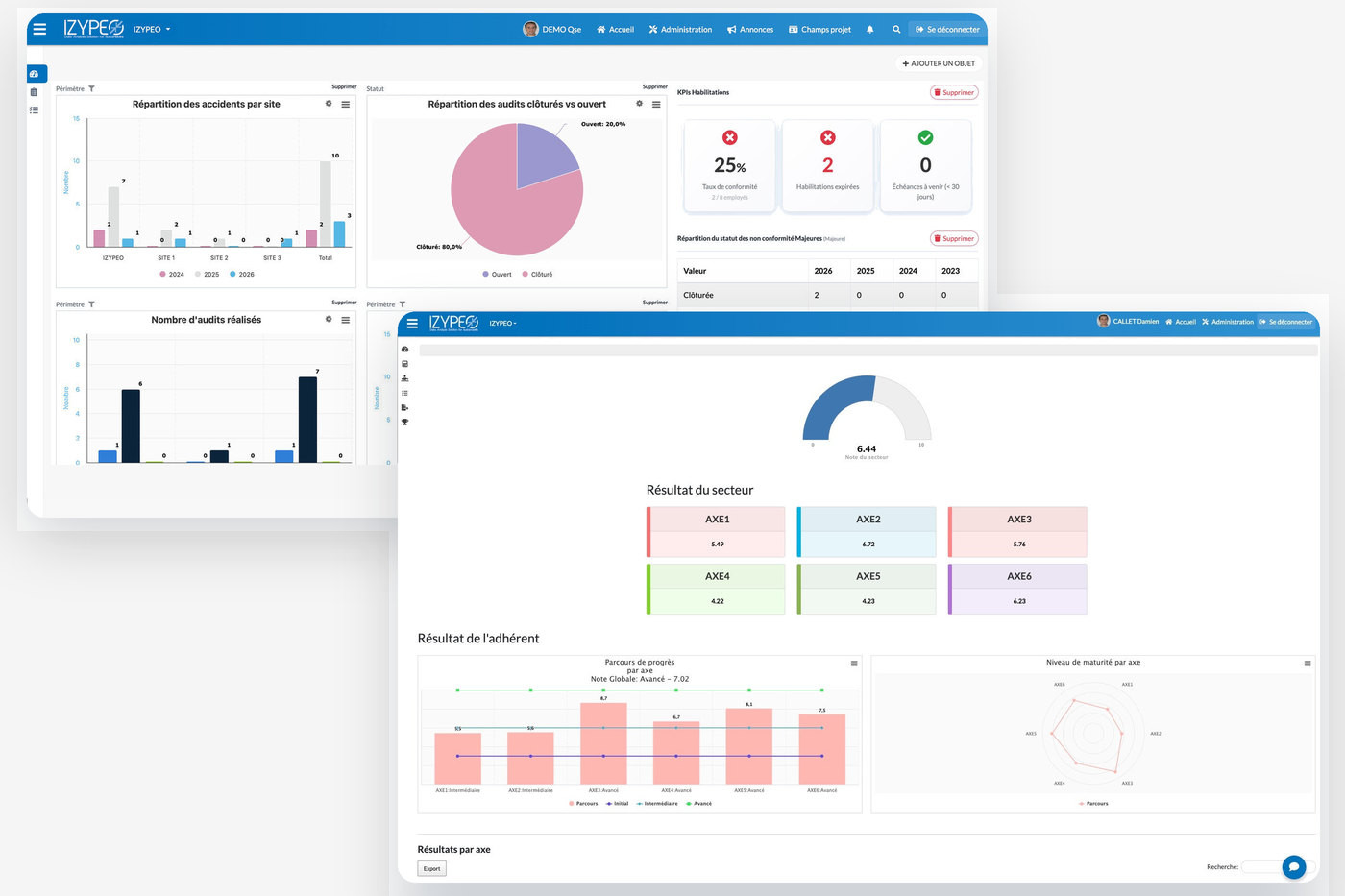
Task: Select the AXE1 result card
Action: 716,532
